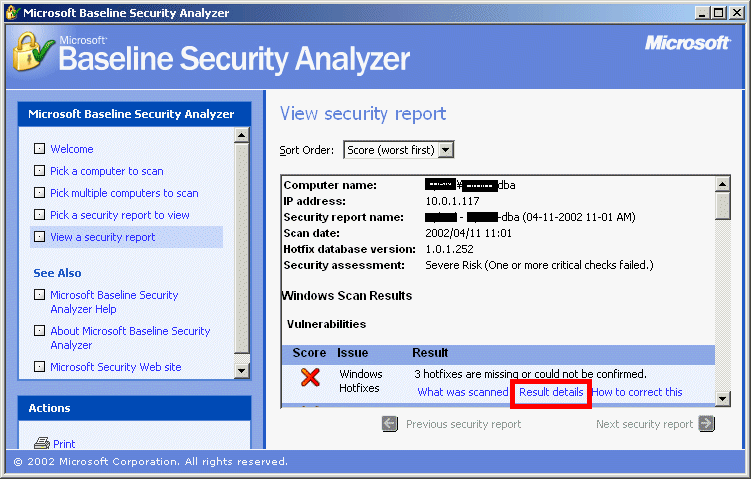Click the bullet icon beside 'Pick multiple computers to scan'
The height and width of the screenshot is (479, 751).
[39, 193]
